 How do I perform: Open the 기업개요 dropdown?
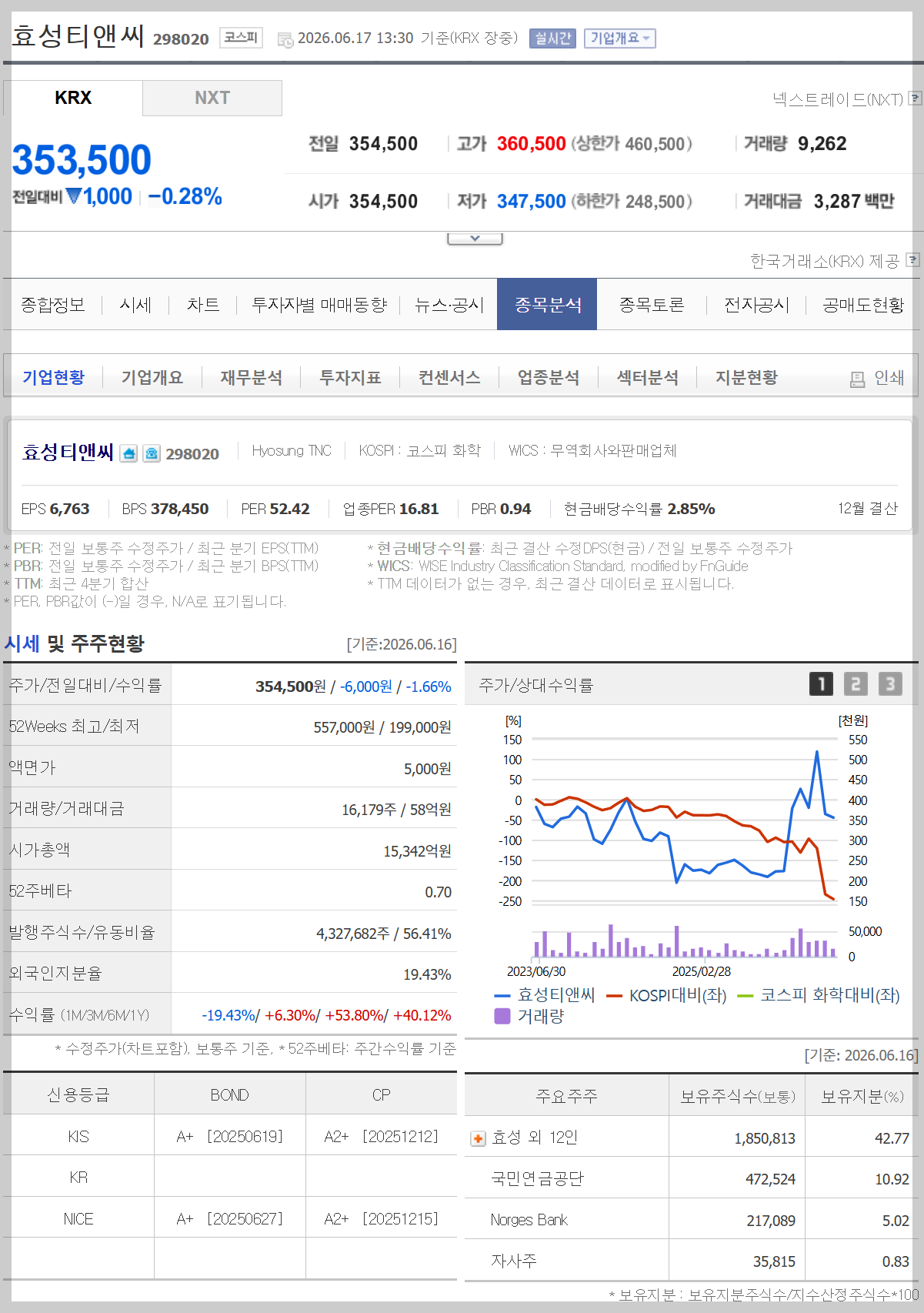(620, 38)
